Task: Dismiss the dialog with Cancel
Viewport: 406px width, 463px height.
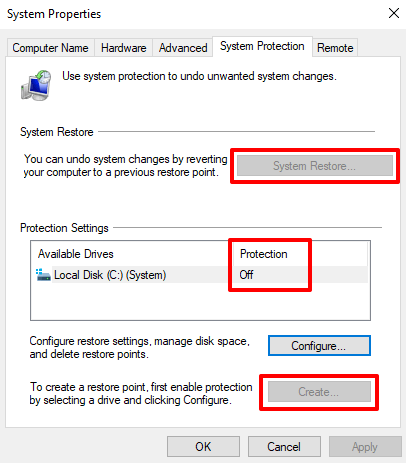Action: pyautogui.click(x=284, y=447)
